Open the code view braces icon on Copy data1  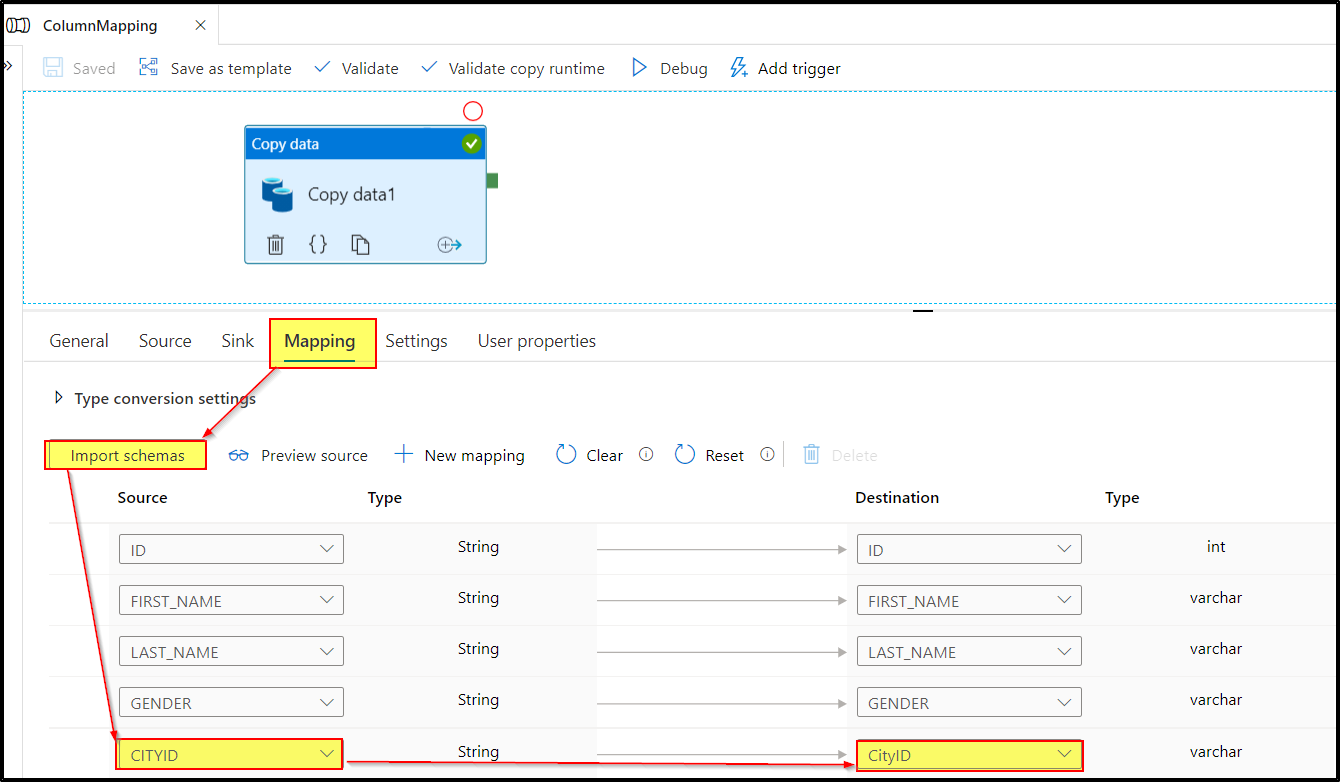[317, 243]
